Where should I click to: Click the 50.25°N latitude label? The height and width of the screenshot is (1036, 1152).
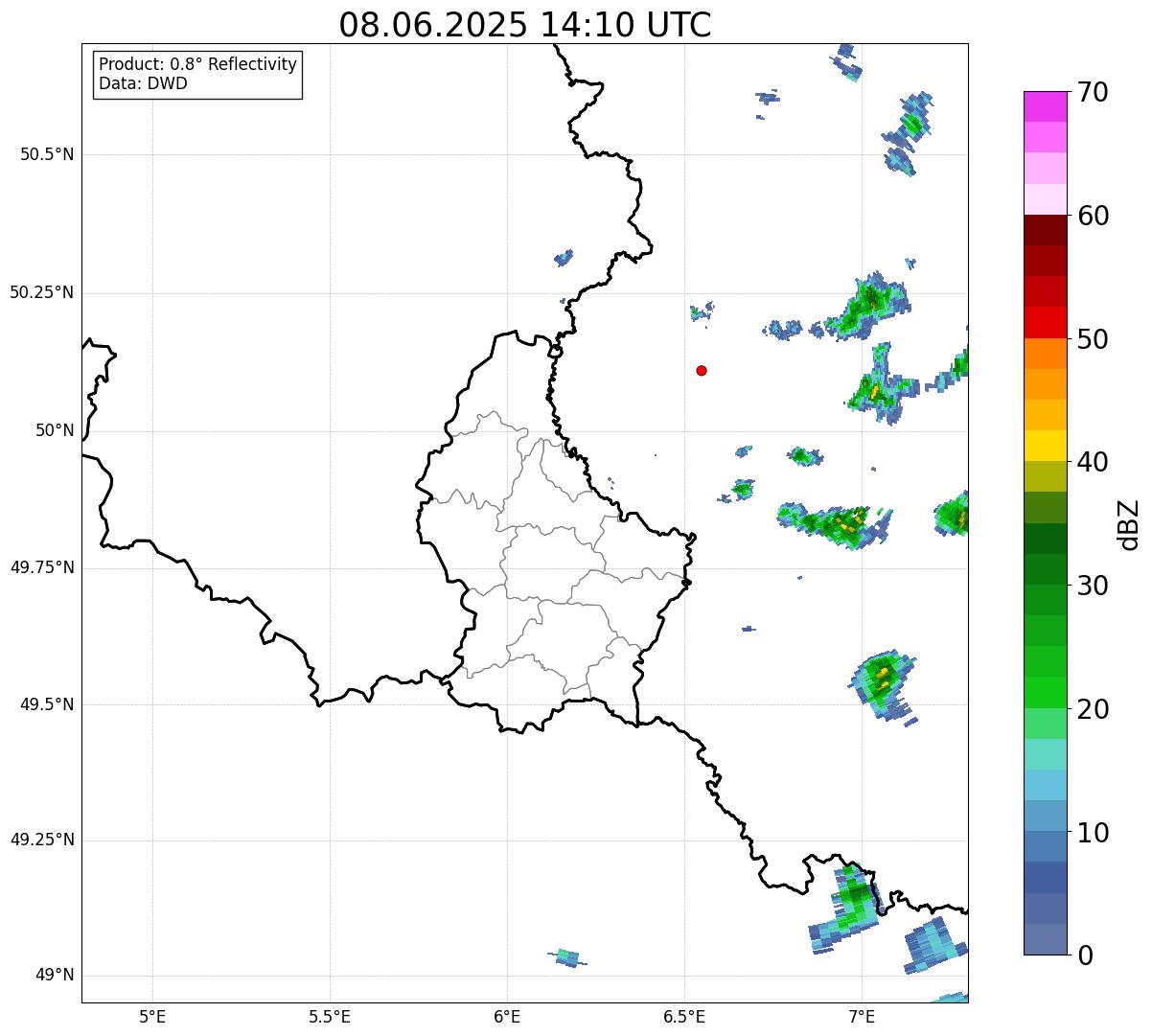coord(42,292)
